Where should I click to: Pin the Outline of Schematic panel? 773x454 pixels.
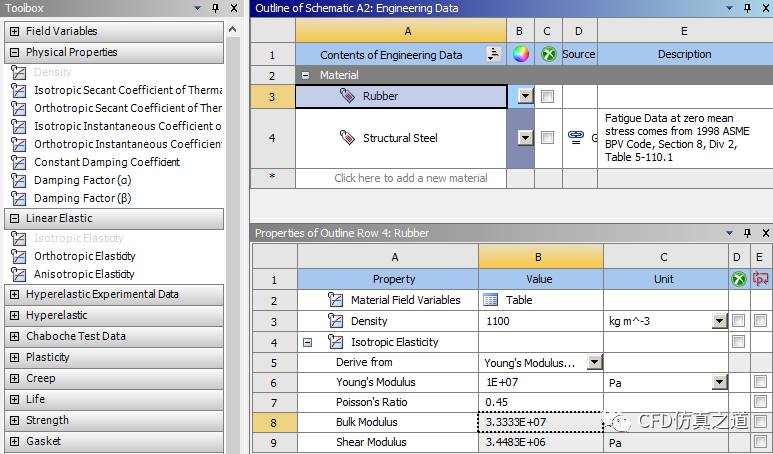click(748, 8)
